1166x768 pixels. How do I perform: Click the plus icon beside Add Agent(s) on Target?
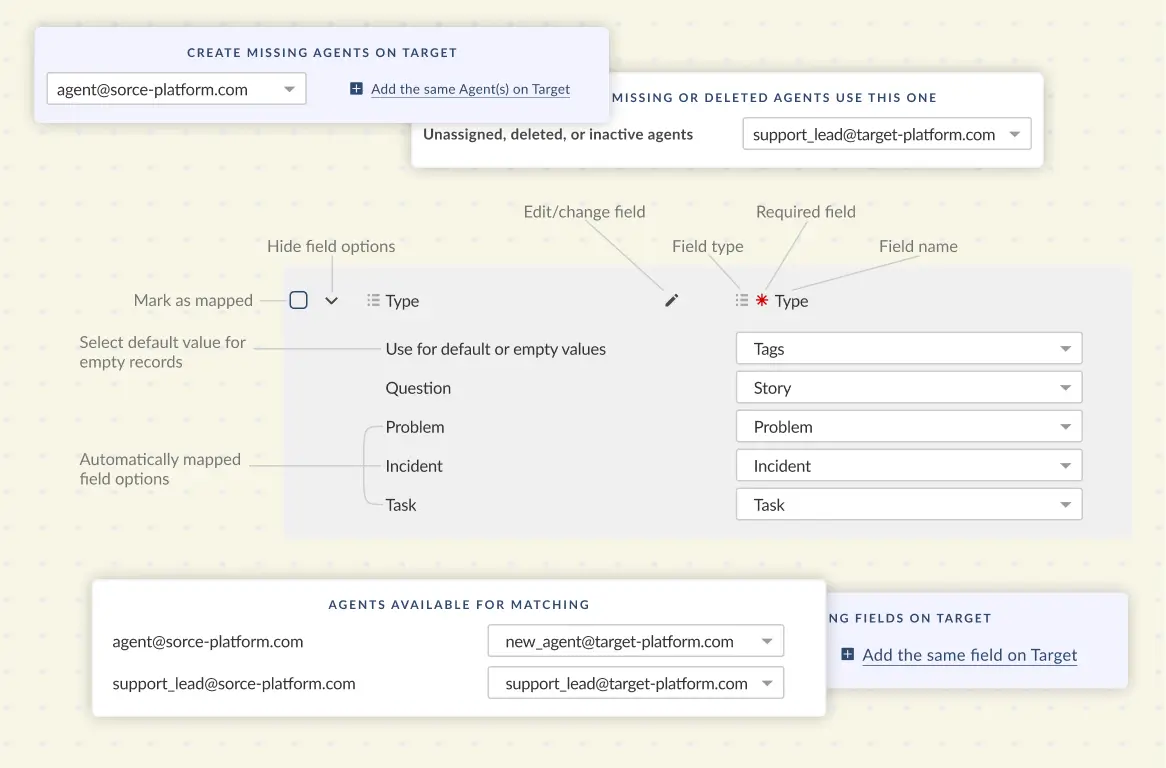coord(356,89)
